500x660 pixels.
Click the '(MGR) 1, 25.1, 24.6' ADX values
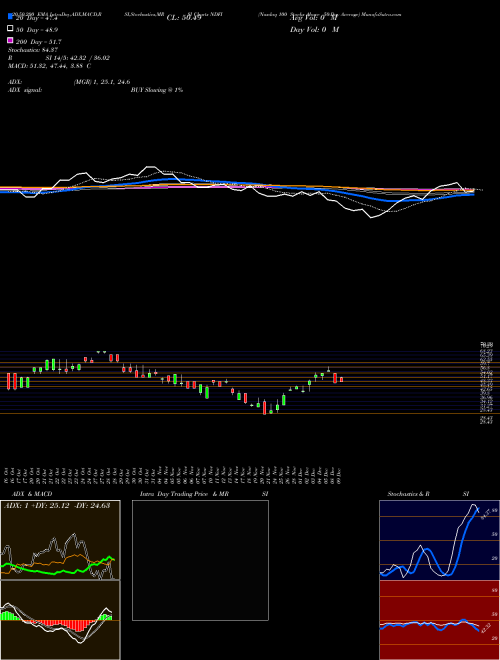(x=101, y=82)
